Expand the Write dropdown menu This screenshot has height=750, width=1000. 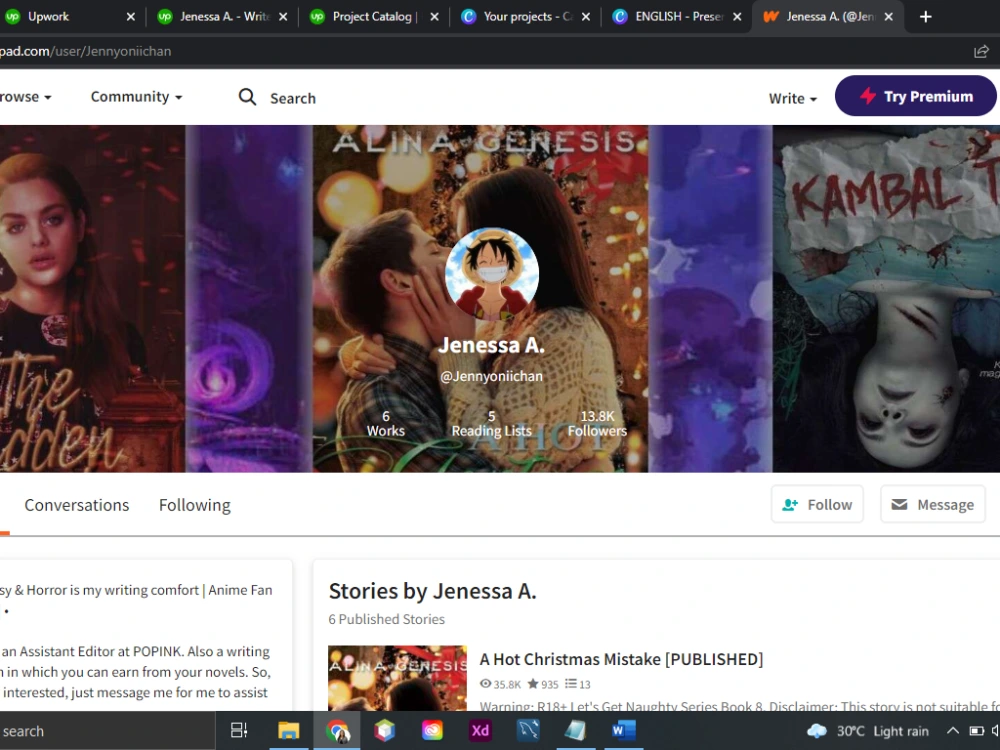[792, 98]
